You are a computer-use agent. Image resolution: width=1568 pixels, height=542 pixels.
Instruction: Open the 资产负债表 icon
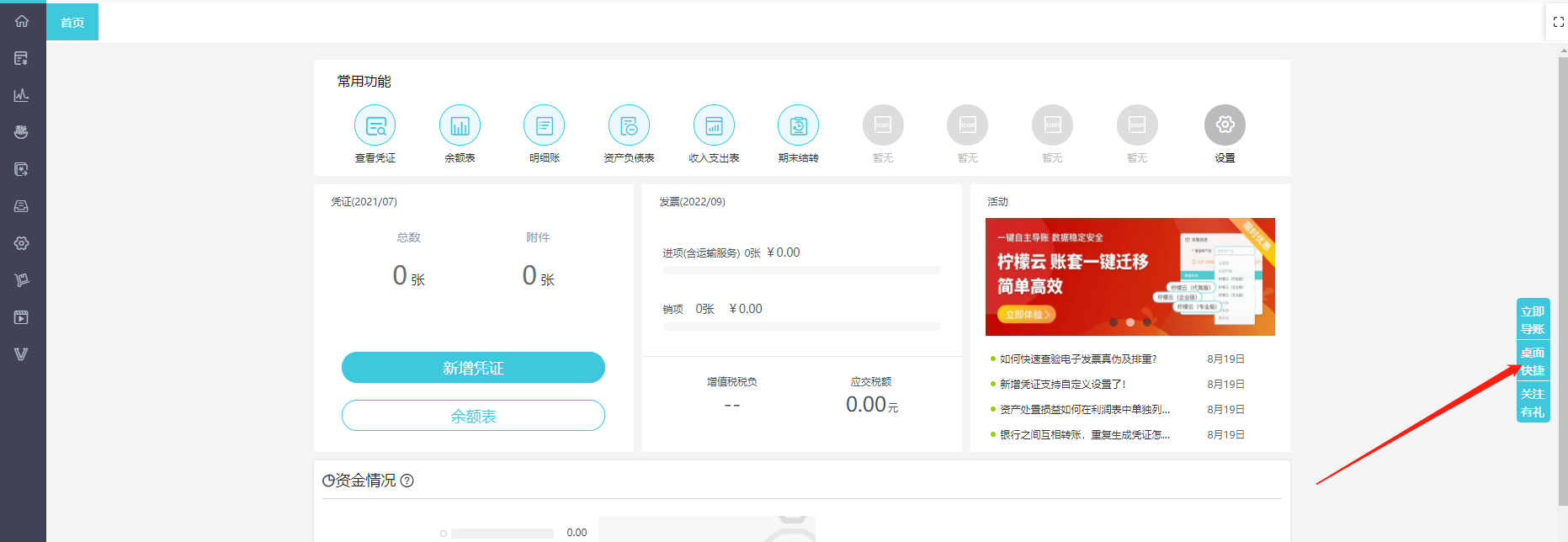coord(629,126)
